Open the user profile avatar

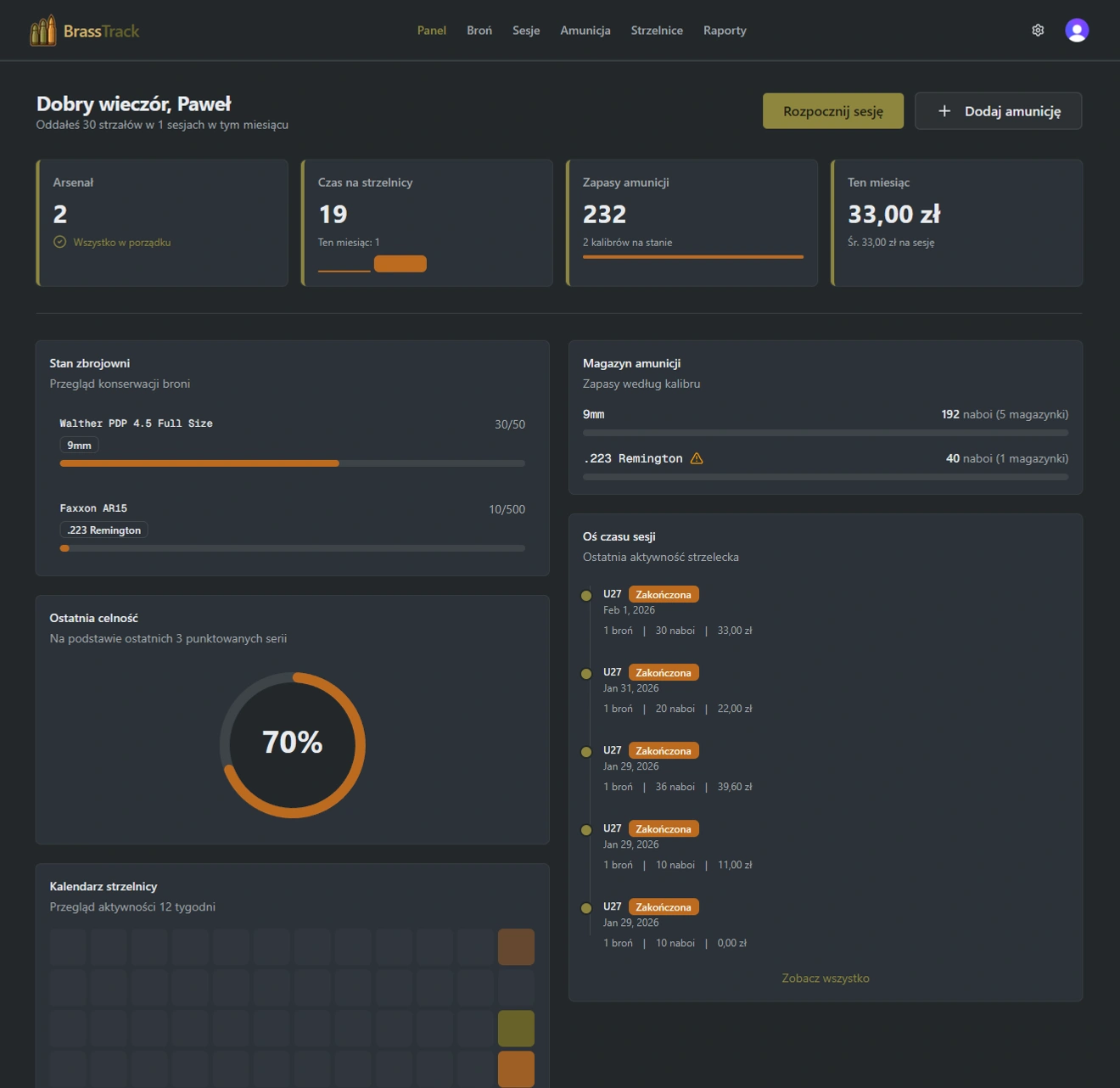coord(1076,30)
